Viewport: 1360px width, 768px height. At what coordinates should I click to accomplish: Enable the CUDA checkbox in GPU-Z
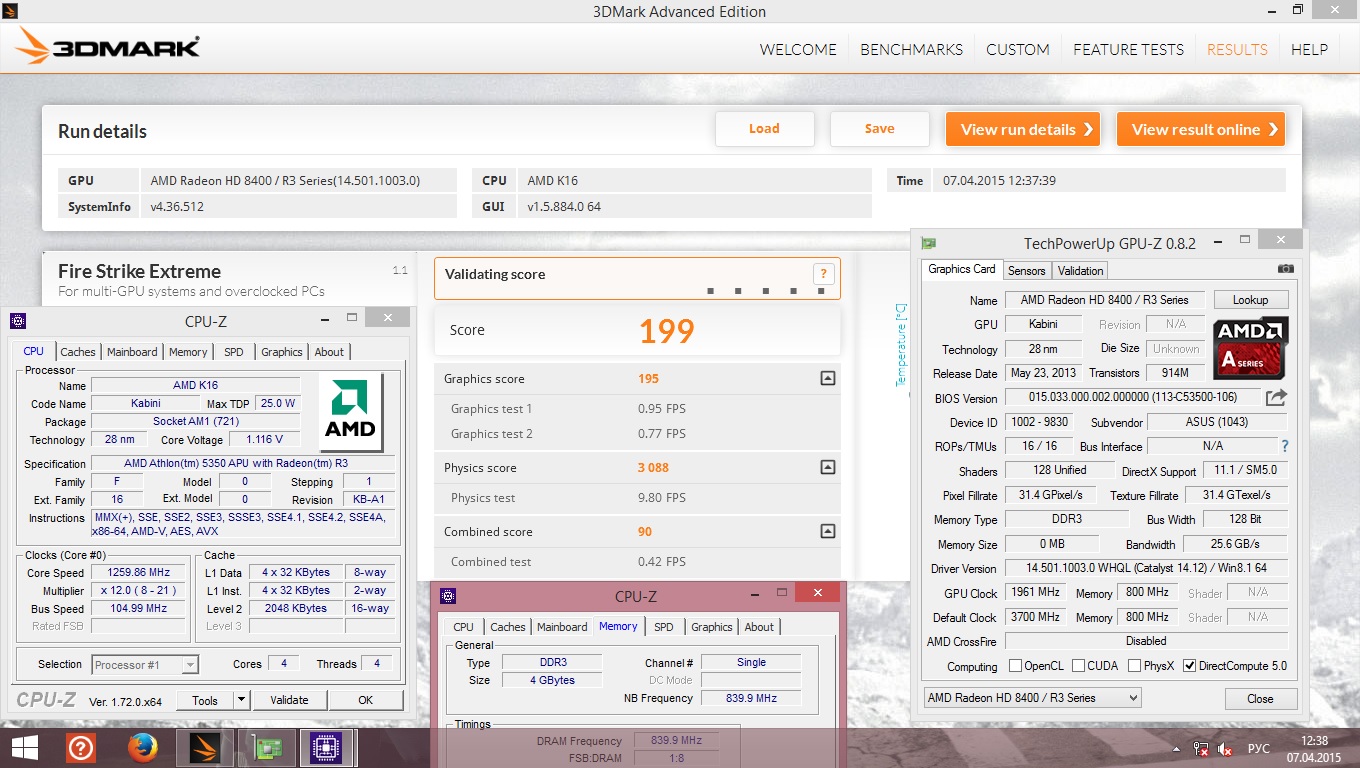pos(1079,666)
